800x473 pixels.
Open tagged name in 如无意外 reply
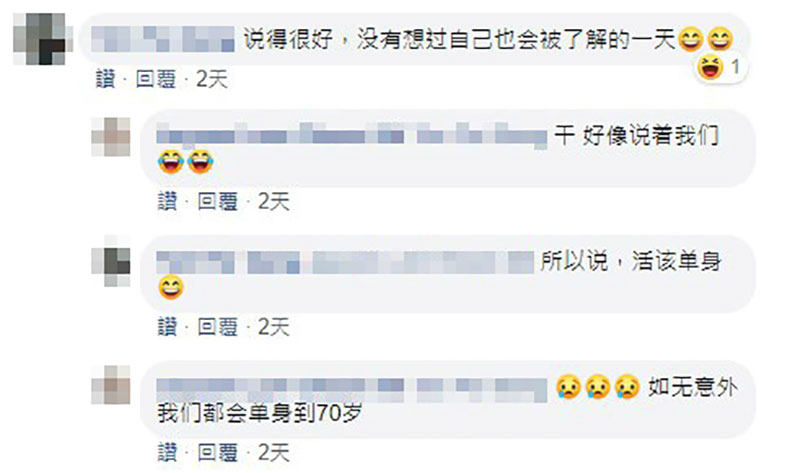(x=352, y=389)
